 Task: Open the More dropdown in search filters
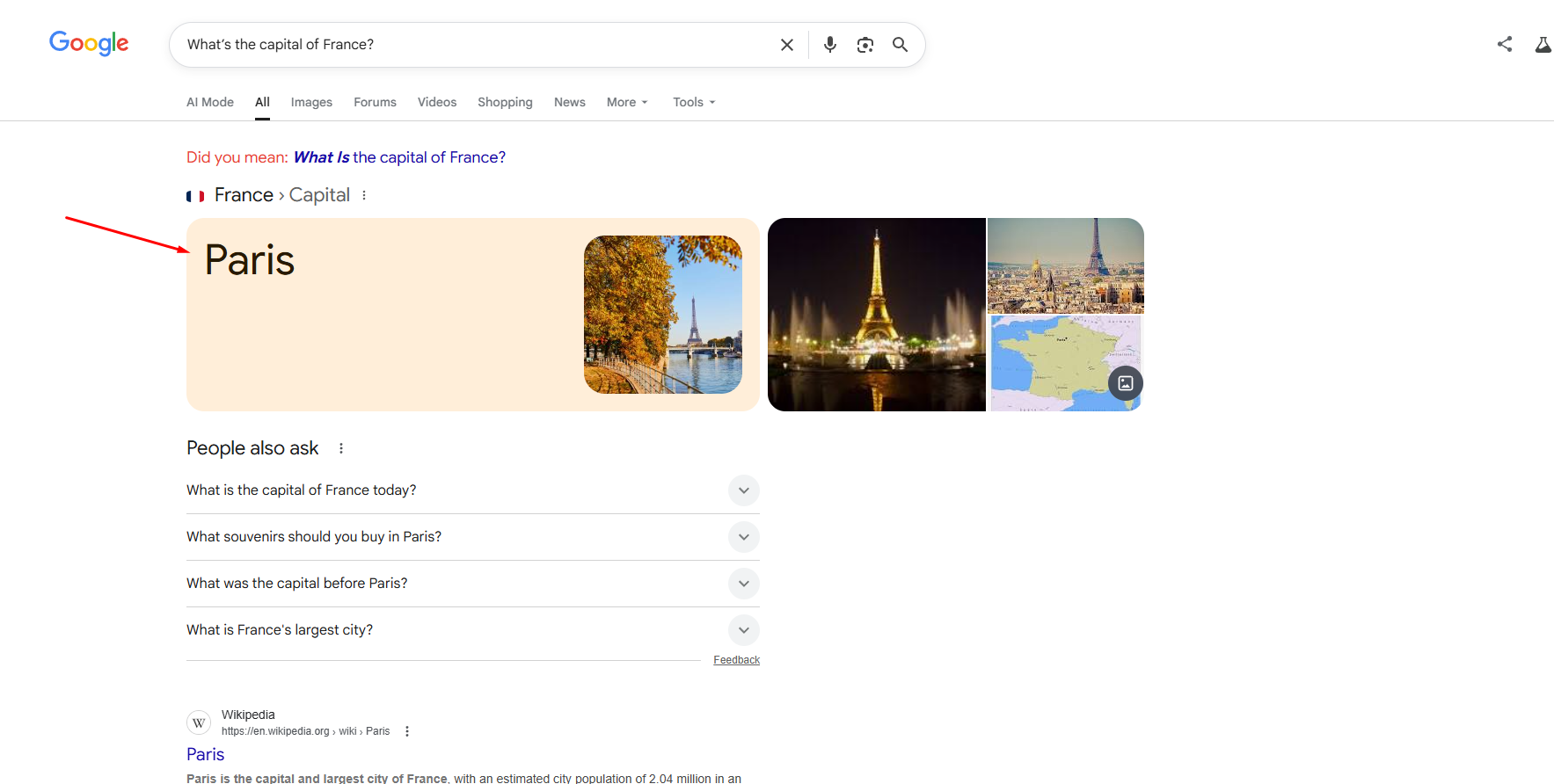click(627, 102)
